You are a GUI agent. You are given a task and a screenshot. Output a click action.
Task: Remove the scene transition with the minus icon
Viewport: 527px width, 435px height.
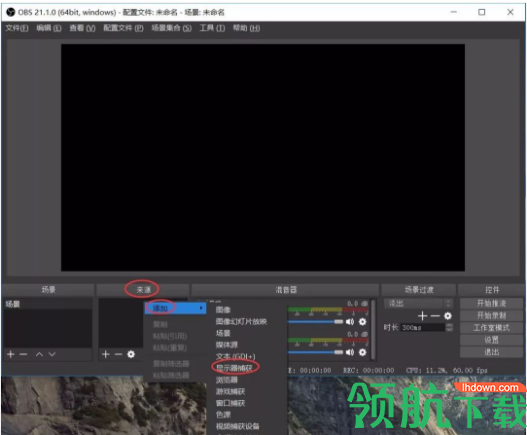tap(435, 316)
